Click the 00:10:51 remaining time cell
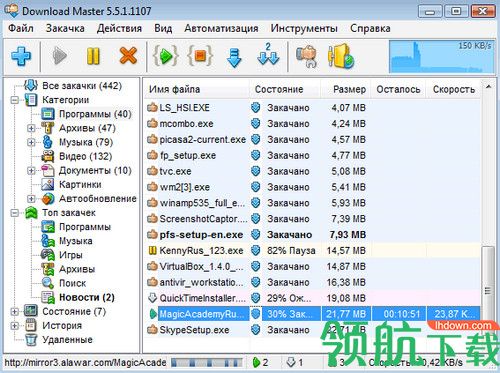The height and width of the screenshot is (373, 500). point(399,314)
